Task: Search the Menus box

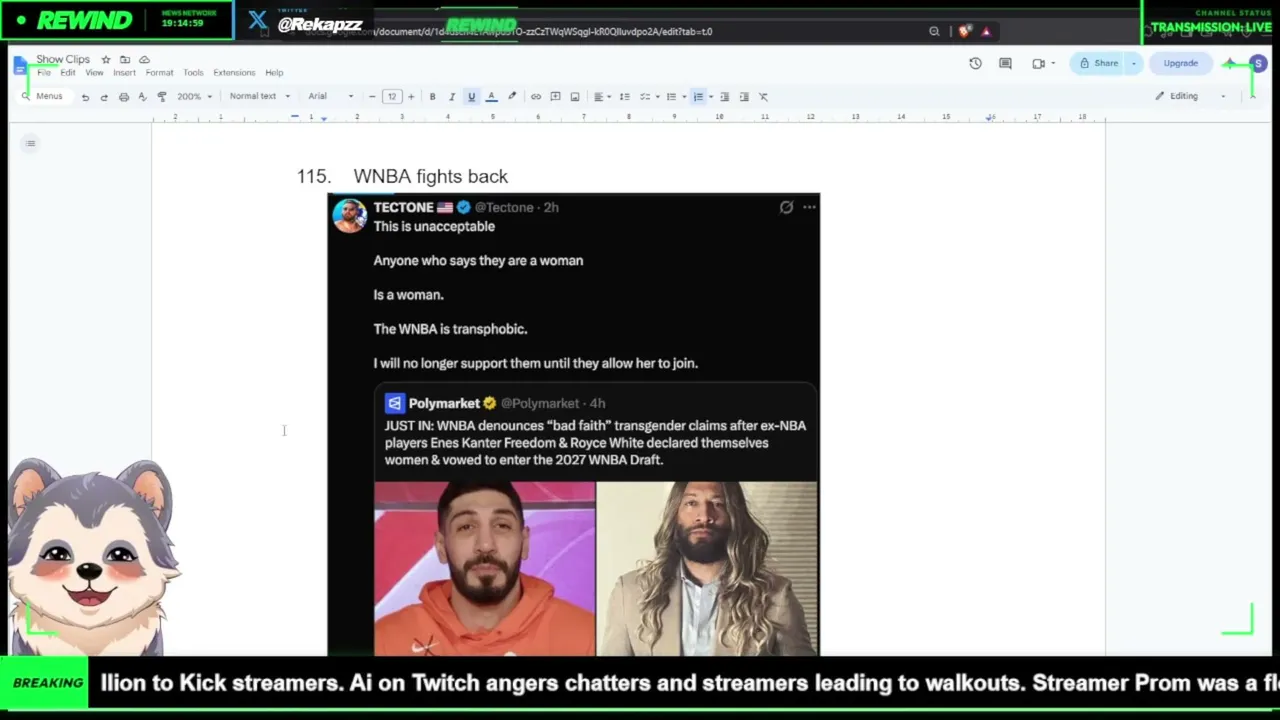Action: (43, 97)
